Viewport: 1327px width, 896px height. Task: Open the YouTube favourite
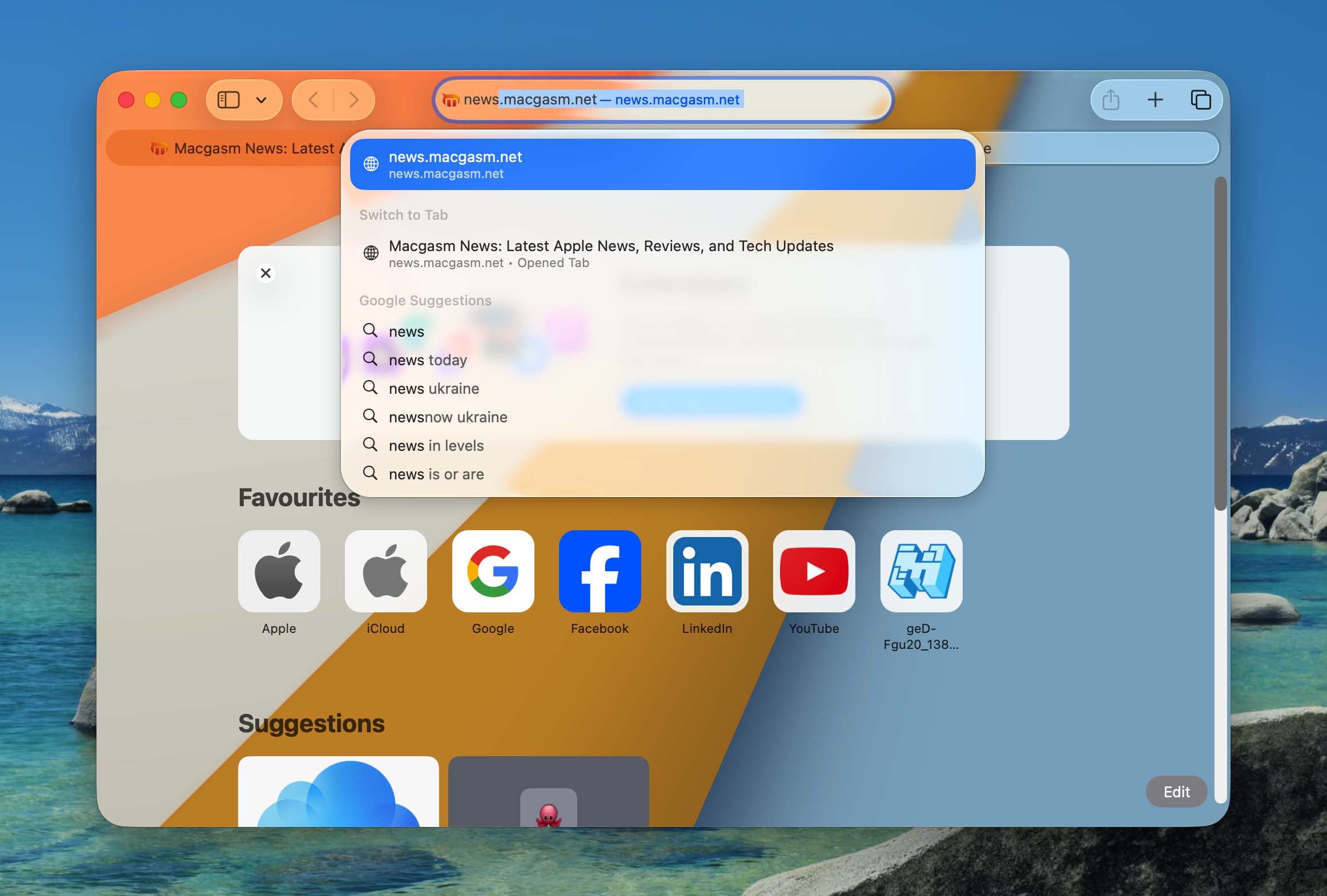(814, 571)
